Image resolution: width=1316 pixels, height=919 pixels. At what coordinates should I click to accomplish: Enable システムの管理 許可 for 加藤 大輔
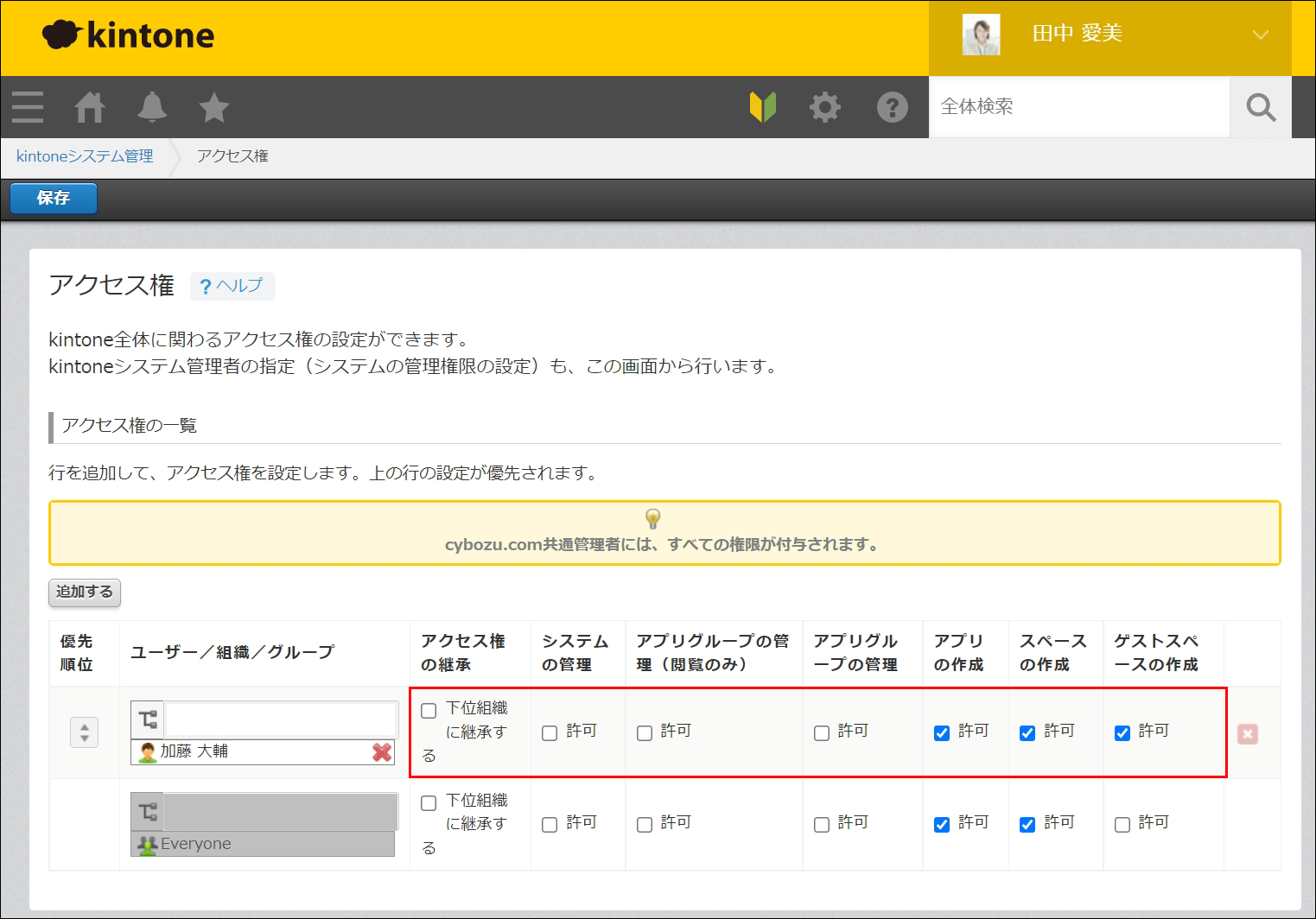click(x=550, y=733)
